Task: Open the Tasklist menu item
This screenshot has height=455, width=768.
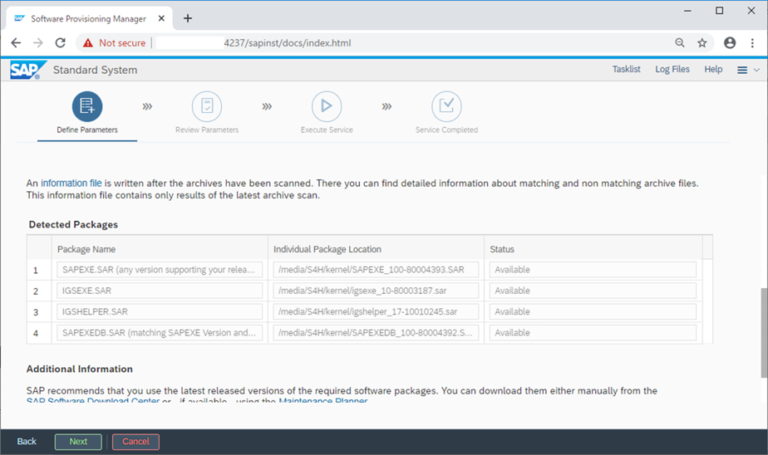Action: click(626, 70)
